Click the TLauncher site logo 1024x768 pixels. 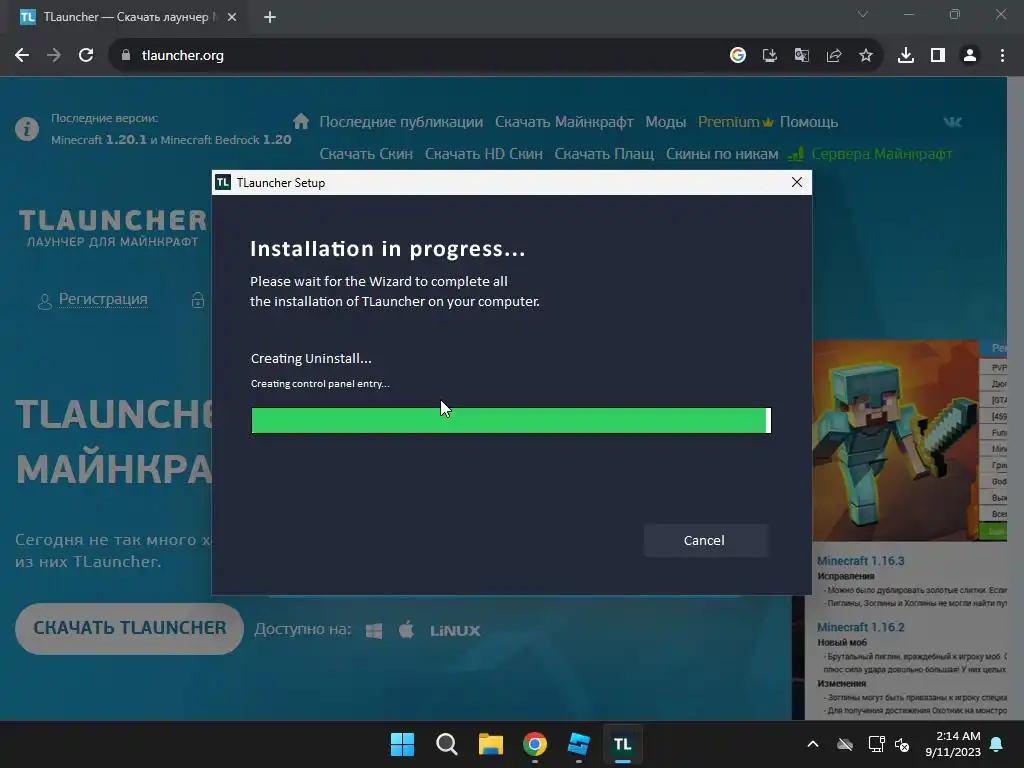click(x=112, y=228)
